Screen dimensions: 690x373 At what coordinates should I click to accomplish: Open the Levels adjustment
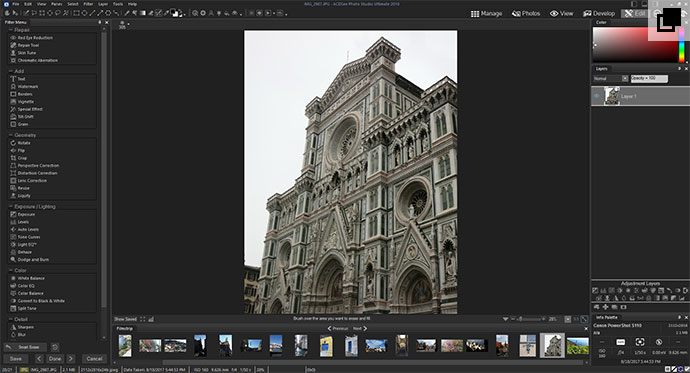click(x=20, y=222)
